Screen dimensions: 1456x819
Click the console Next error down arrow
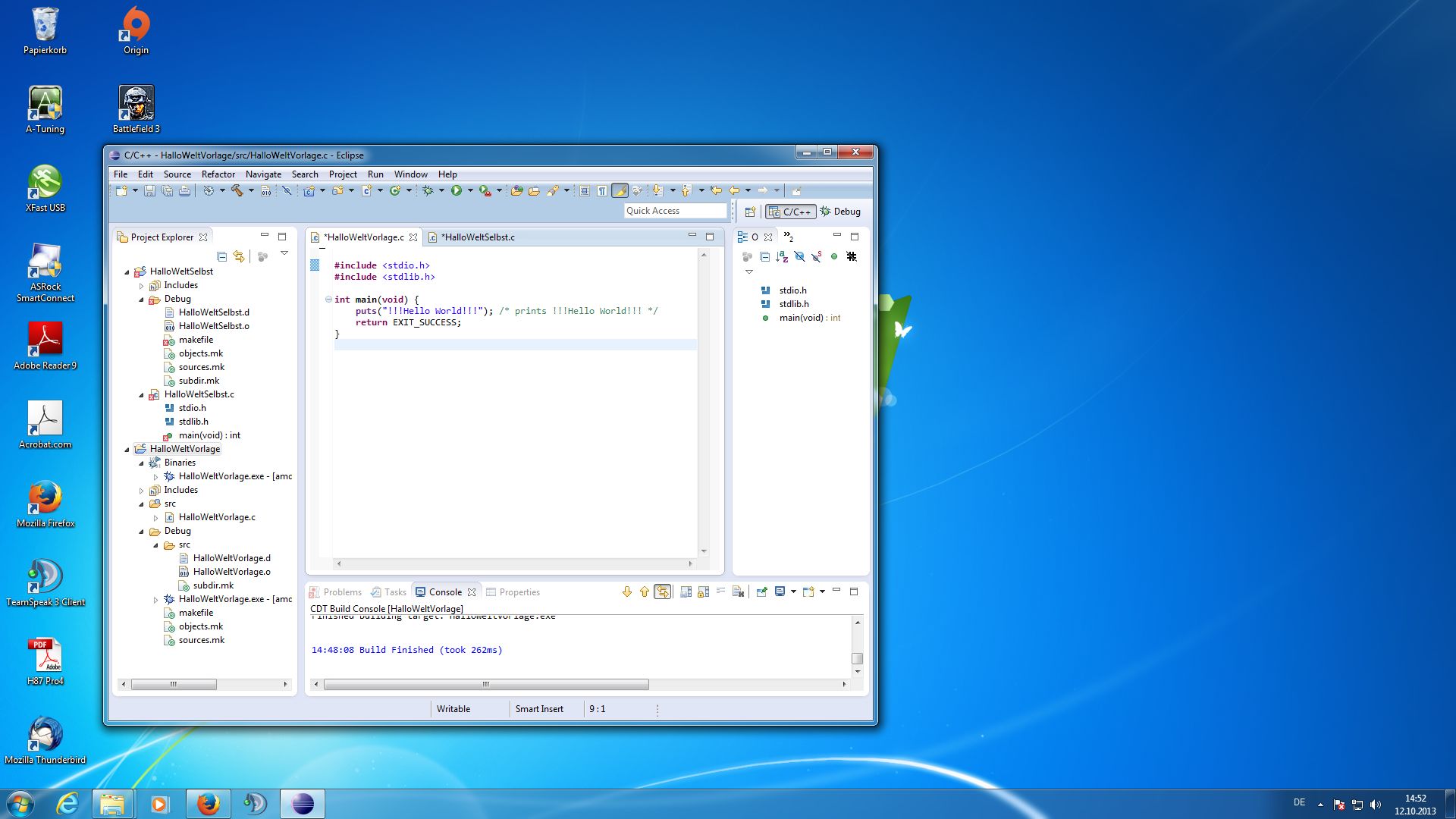click(627, 592)
